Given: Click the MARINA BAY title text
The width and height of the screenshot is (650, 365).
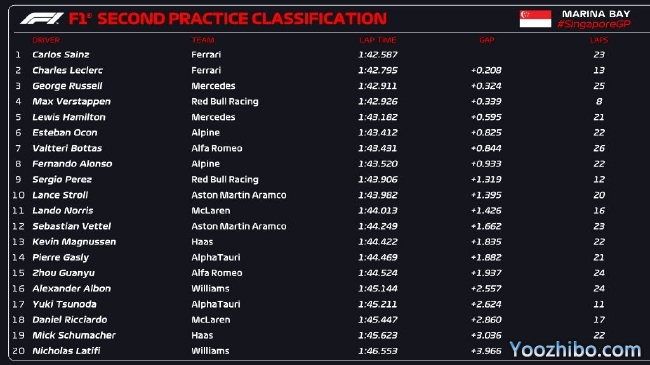Looking at the screenshot, I should click(x=596, y=14).
